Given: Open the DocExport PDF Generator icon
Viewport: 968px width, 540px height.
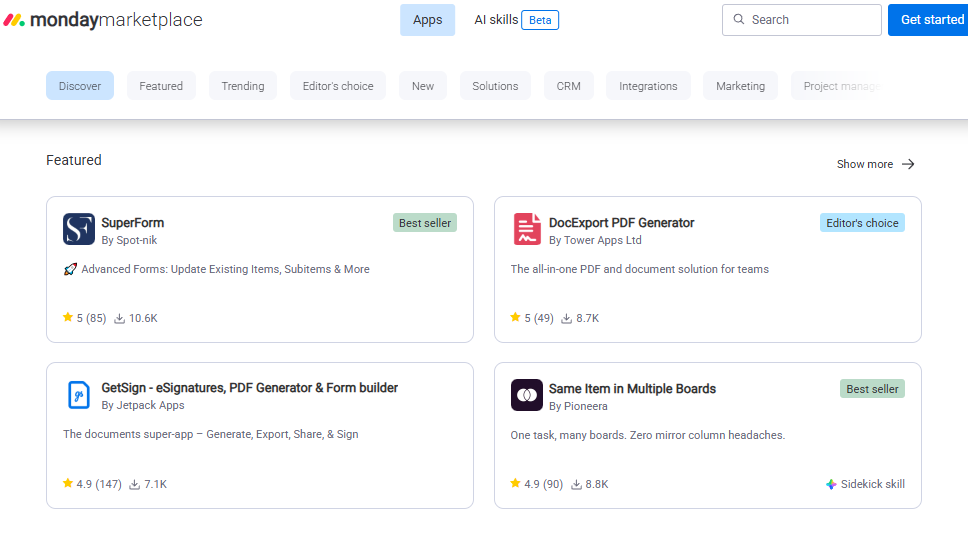Looking at the screenshot, I should (527, 229).
